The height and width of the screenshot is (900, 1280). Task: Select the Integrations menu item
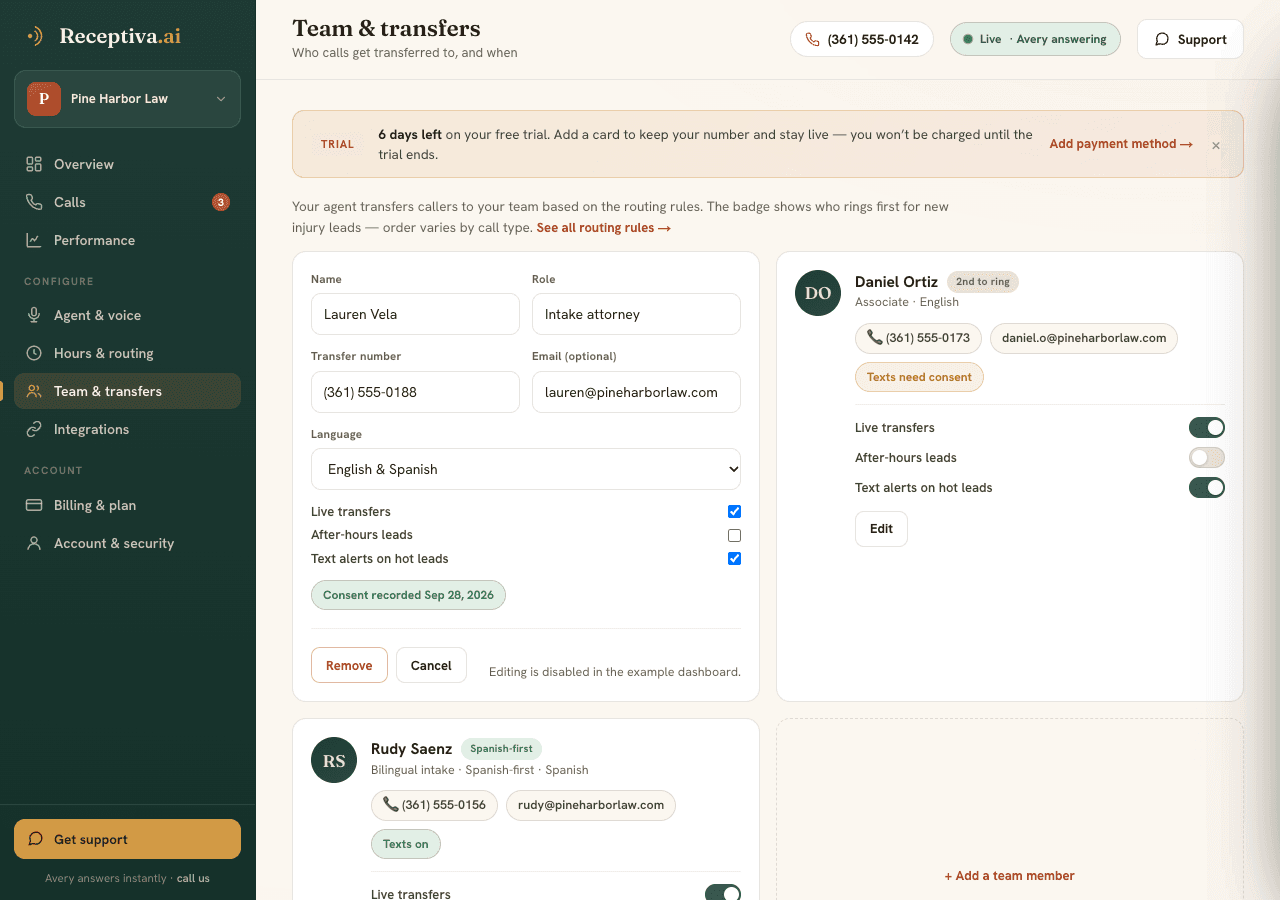(127, 429)
